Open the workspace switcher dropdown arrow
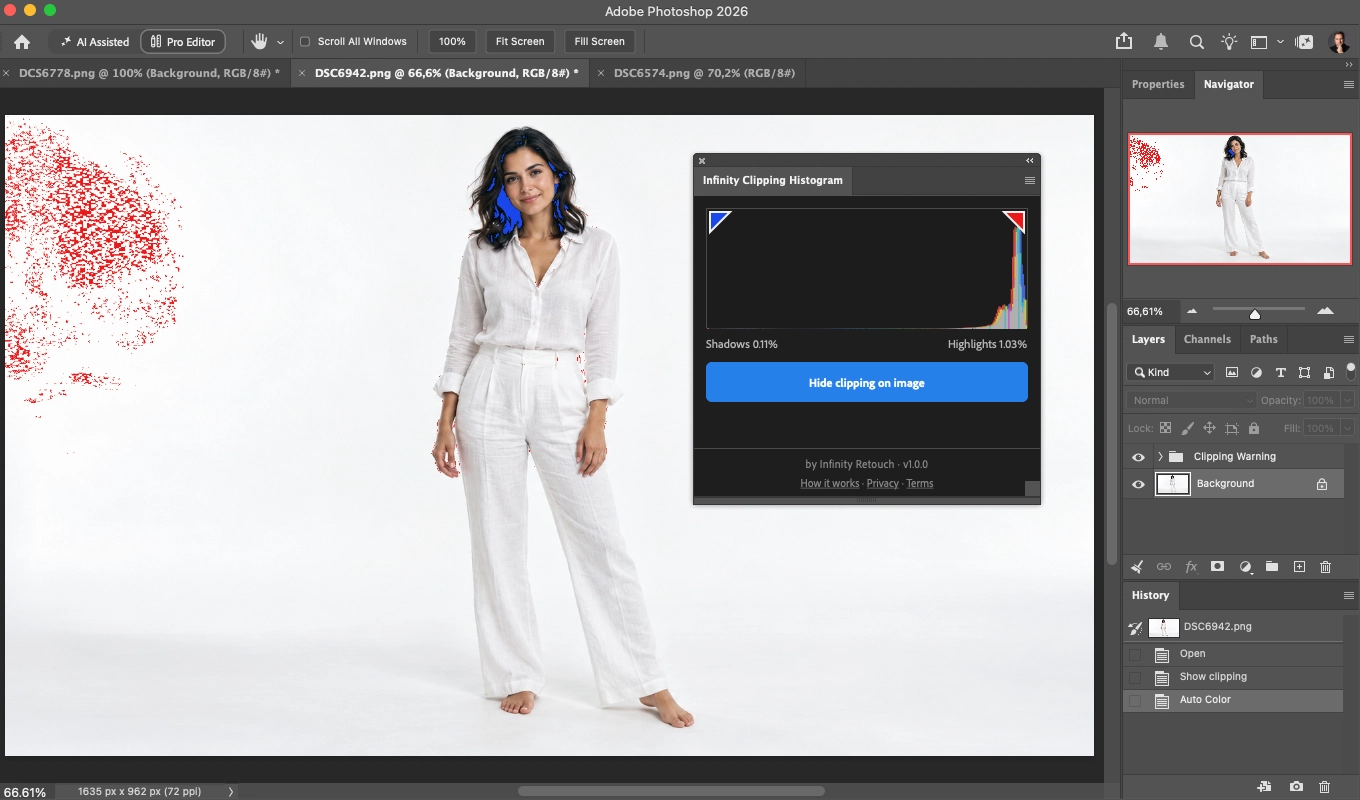 (x=1280, y=42)
